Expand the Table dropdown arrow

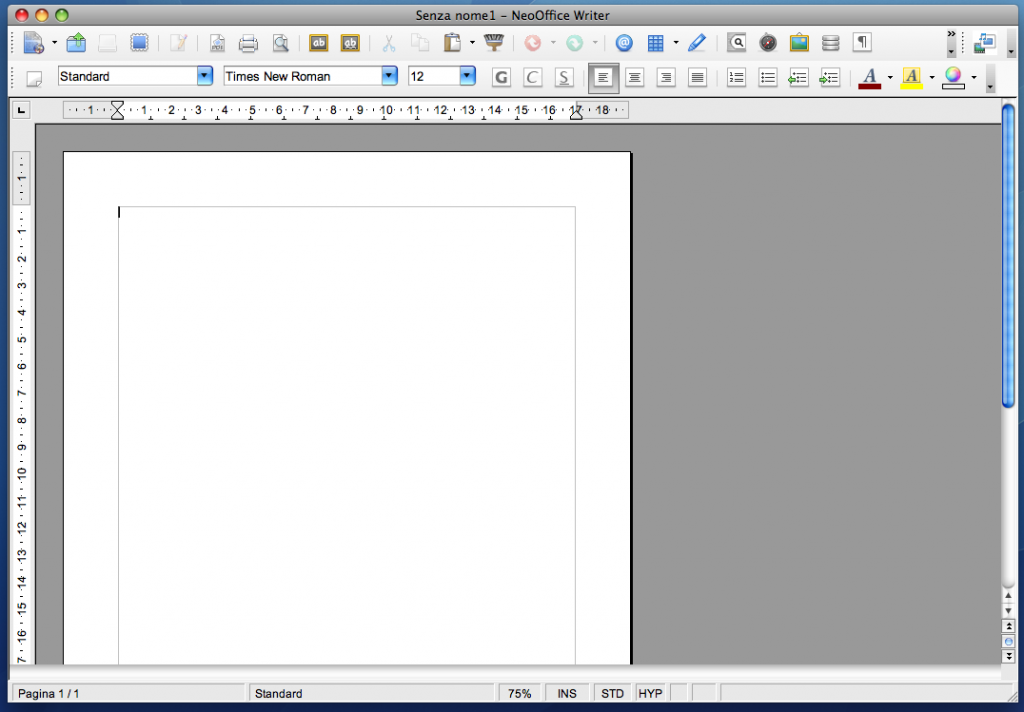click(x=676, y=43)
